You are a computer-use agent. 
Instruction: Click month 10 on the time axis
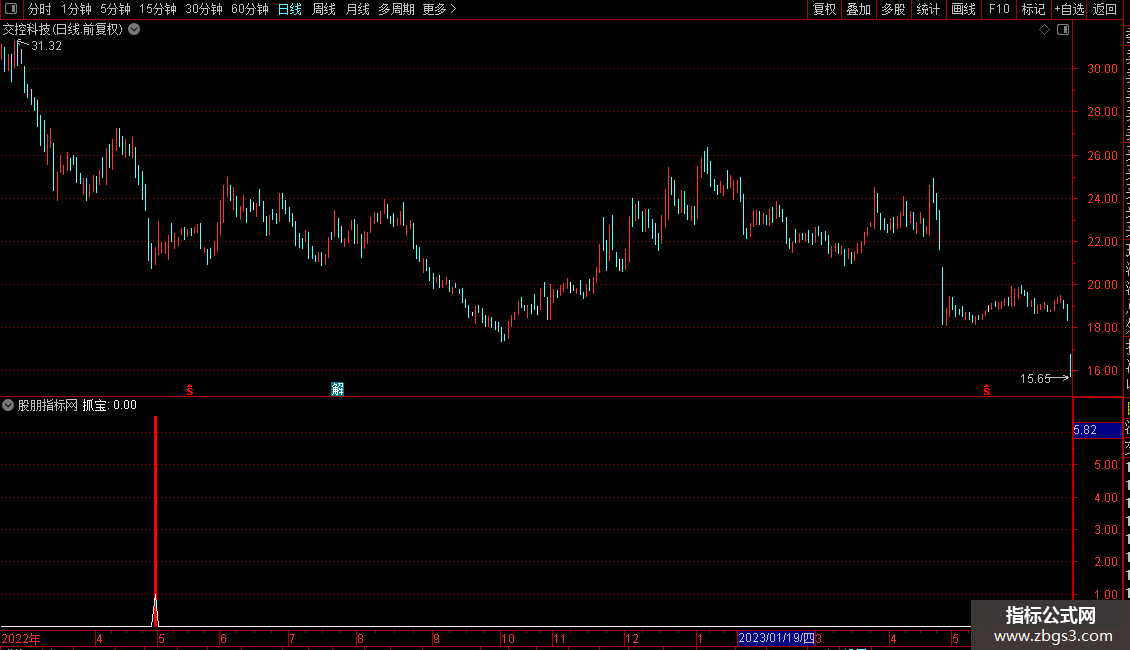click(x=508, y=638)
